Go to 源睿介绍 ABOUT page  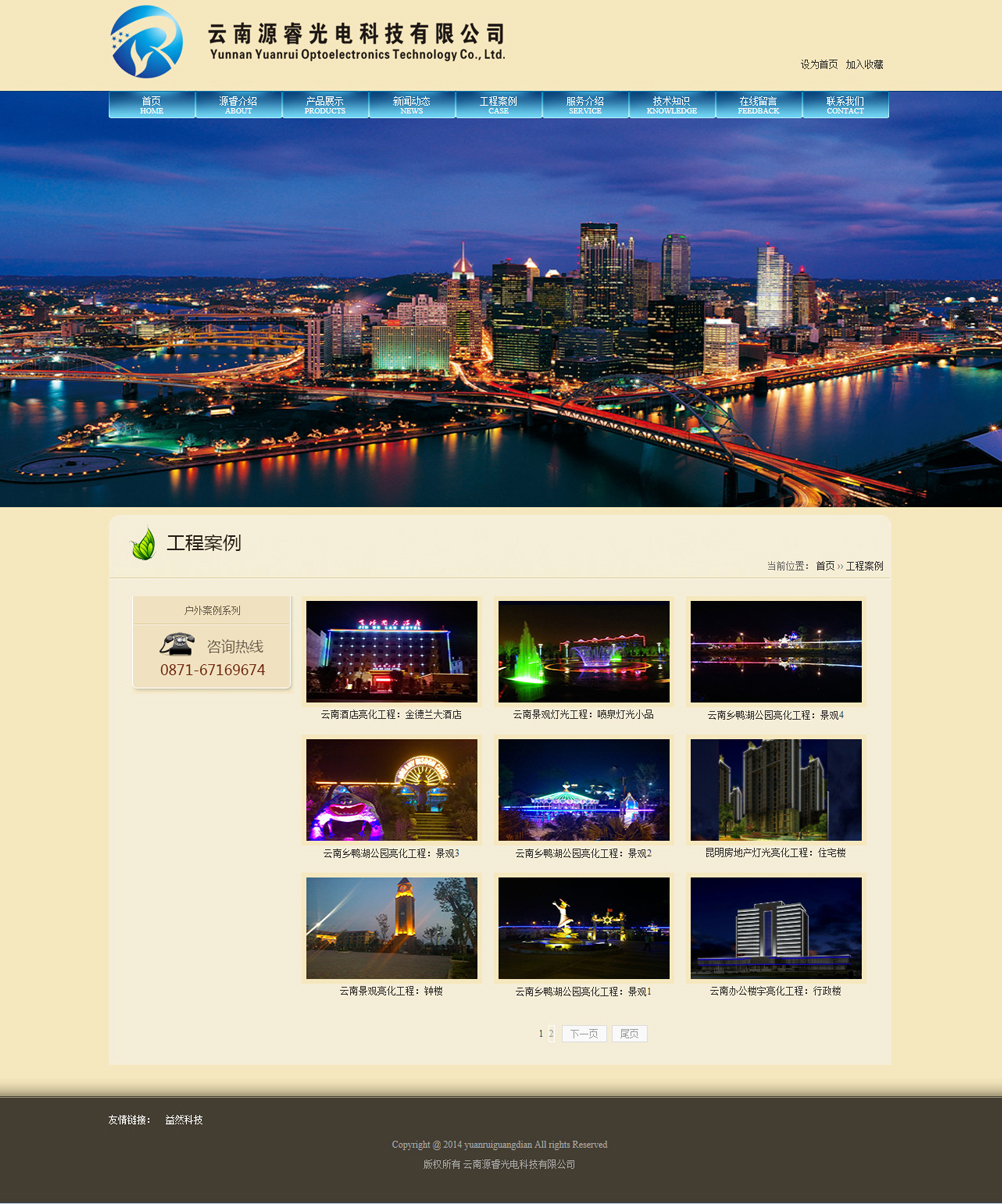click(x=238, y=105)
